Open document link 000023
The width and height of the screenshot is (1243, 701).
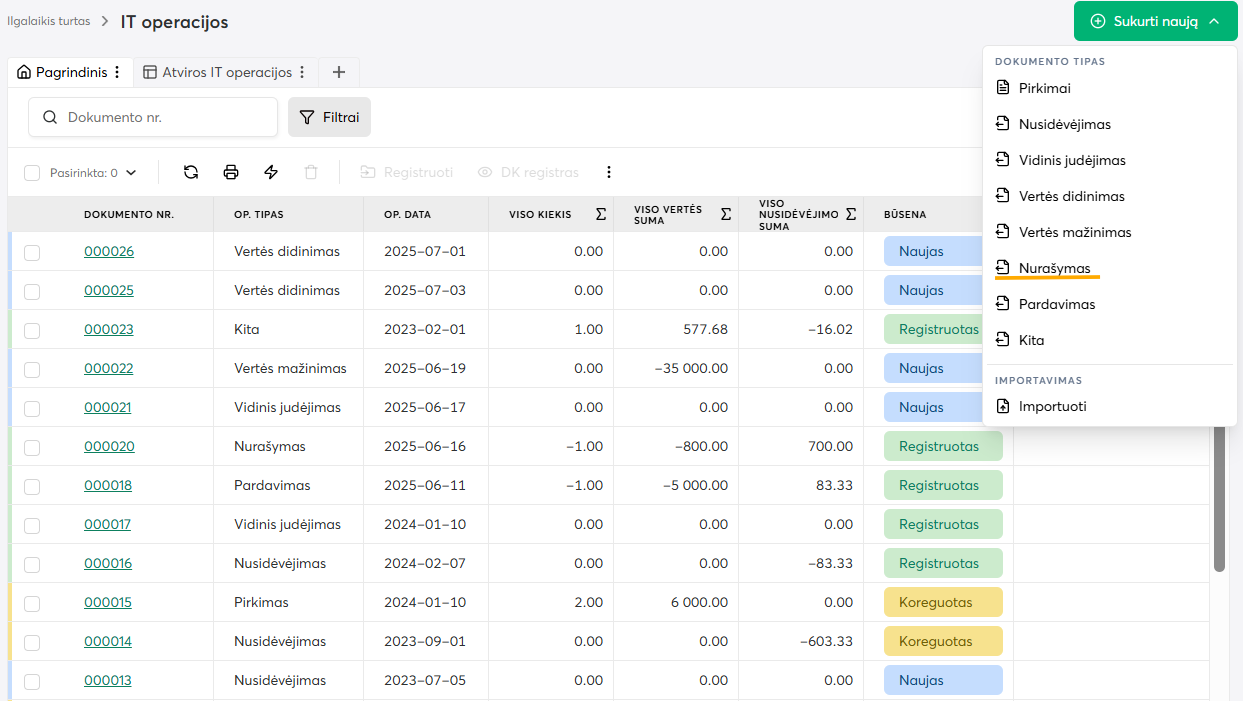coord(109,329)
